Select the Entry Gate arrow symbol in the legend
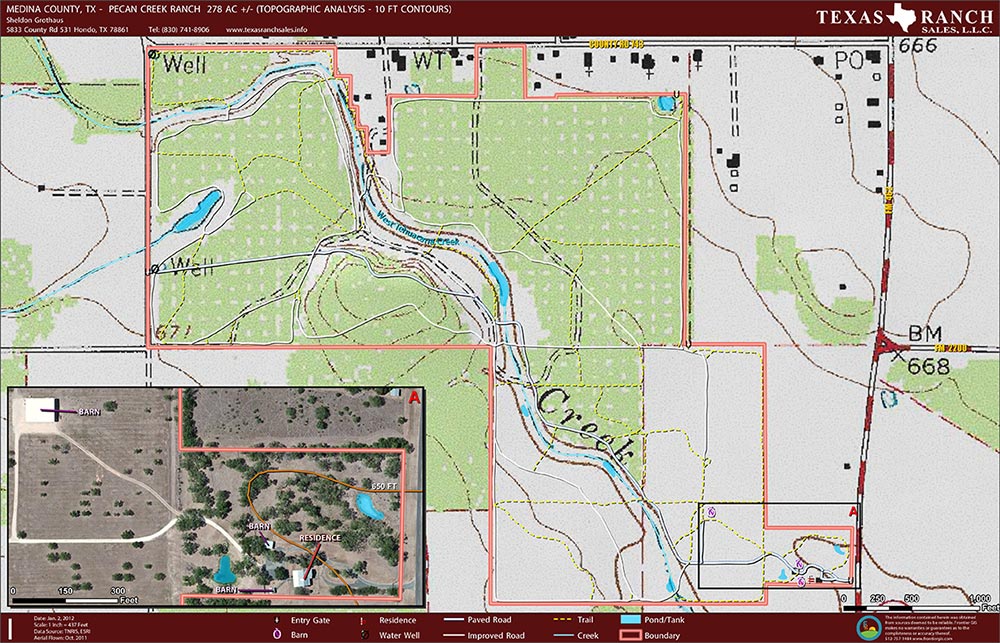The width and height of the screenshot is (1000, 643). (x=275, y=619)
